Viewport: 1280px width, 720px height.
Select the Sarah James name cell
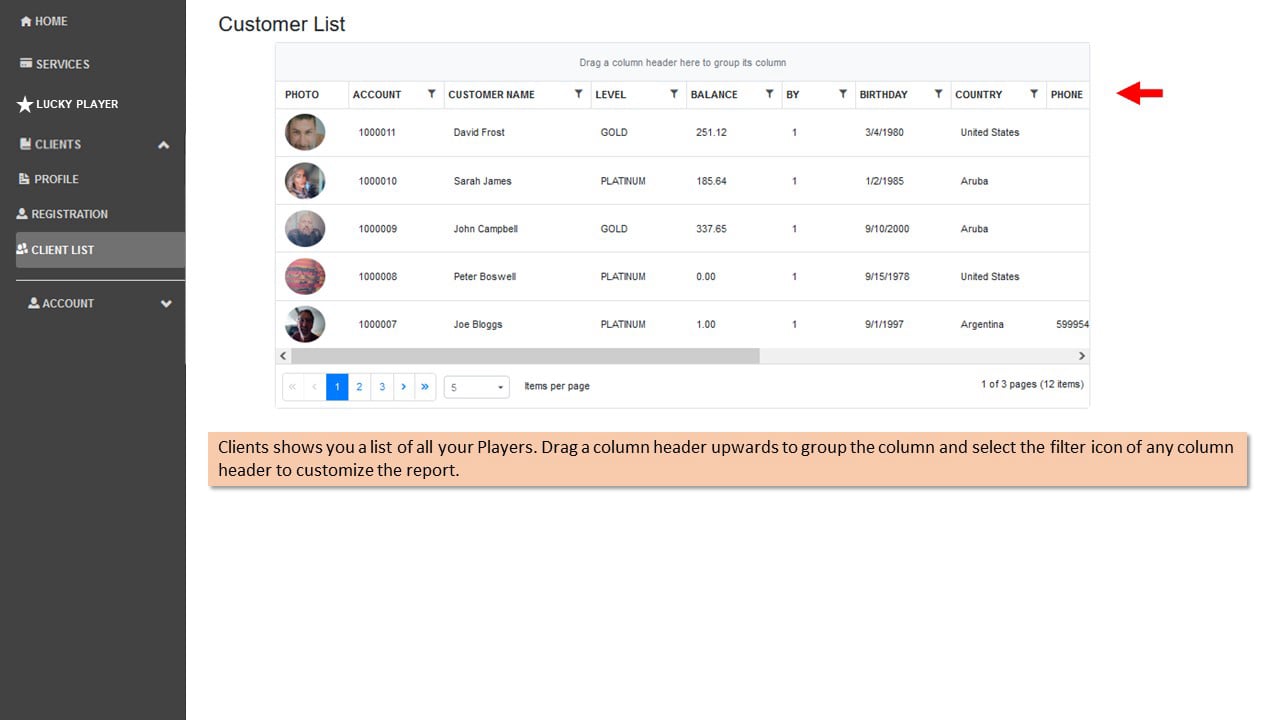(x=482, y=181)
